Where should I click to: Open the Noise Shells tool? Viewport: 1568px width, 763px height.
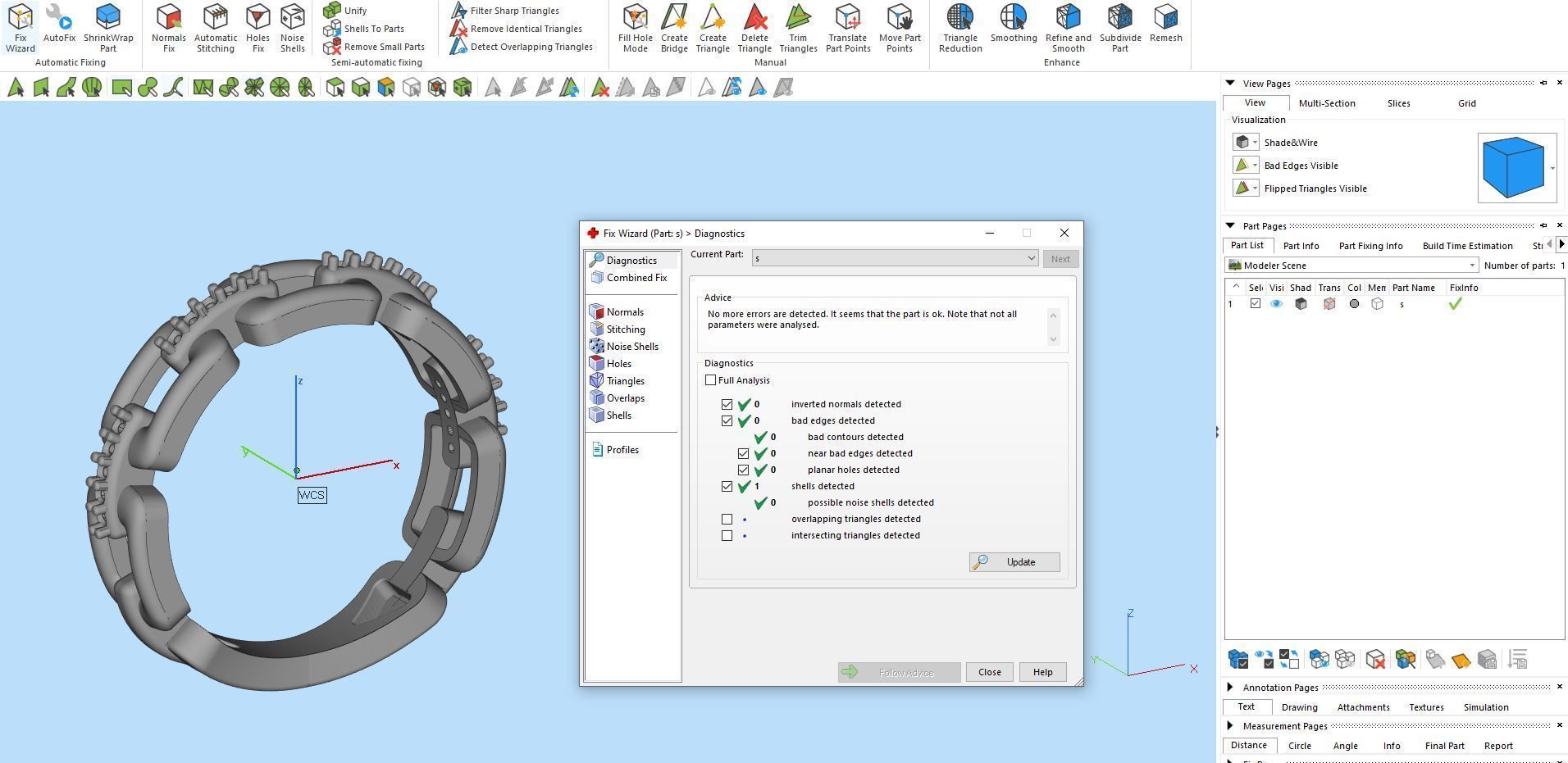tap(292, 29)
